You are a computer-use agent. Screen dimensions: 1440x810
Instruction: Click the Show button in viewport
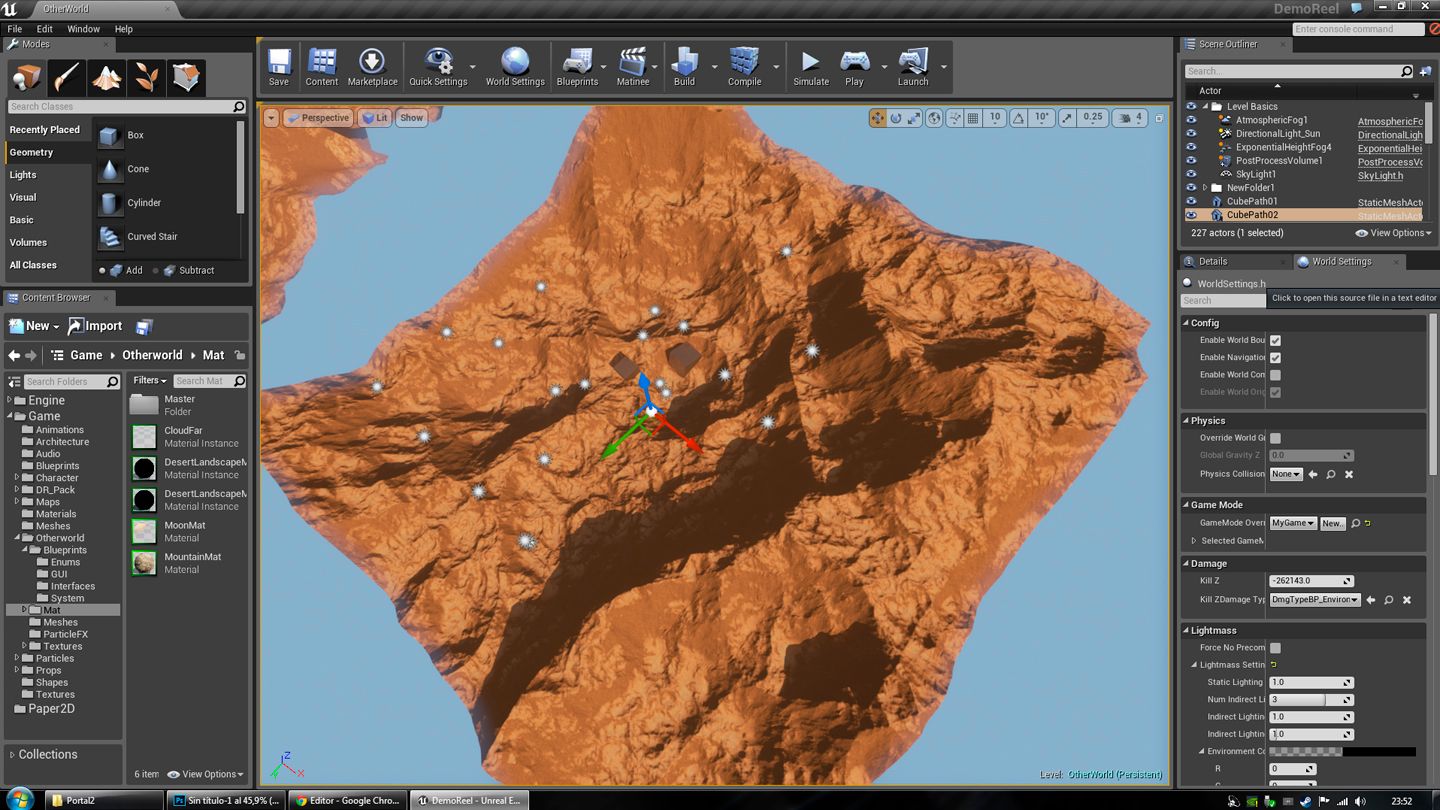(412, 118)
